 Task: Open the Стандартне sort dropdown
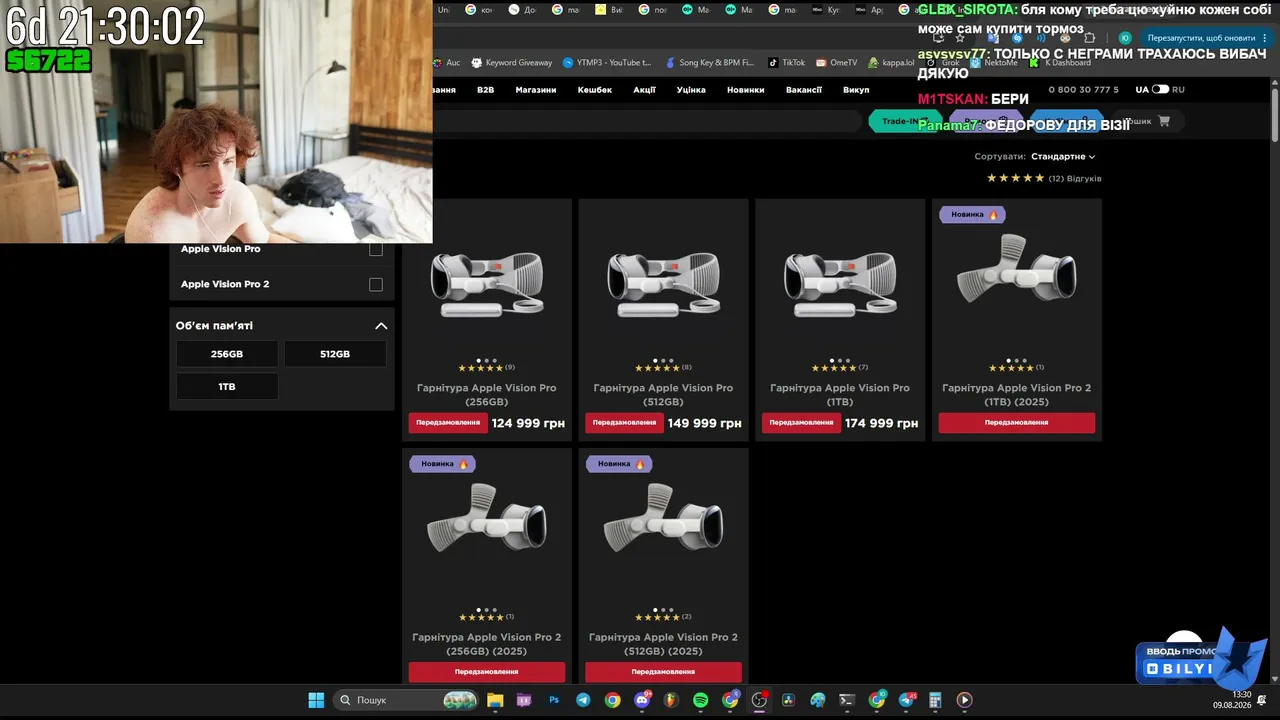point(1063,157)
